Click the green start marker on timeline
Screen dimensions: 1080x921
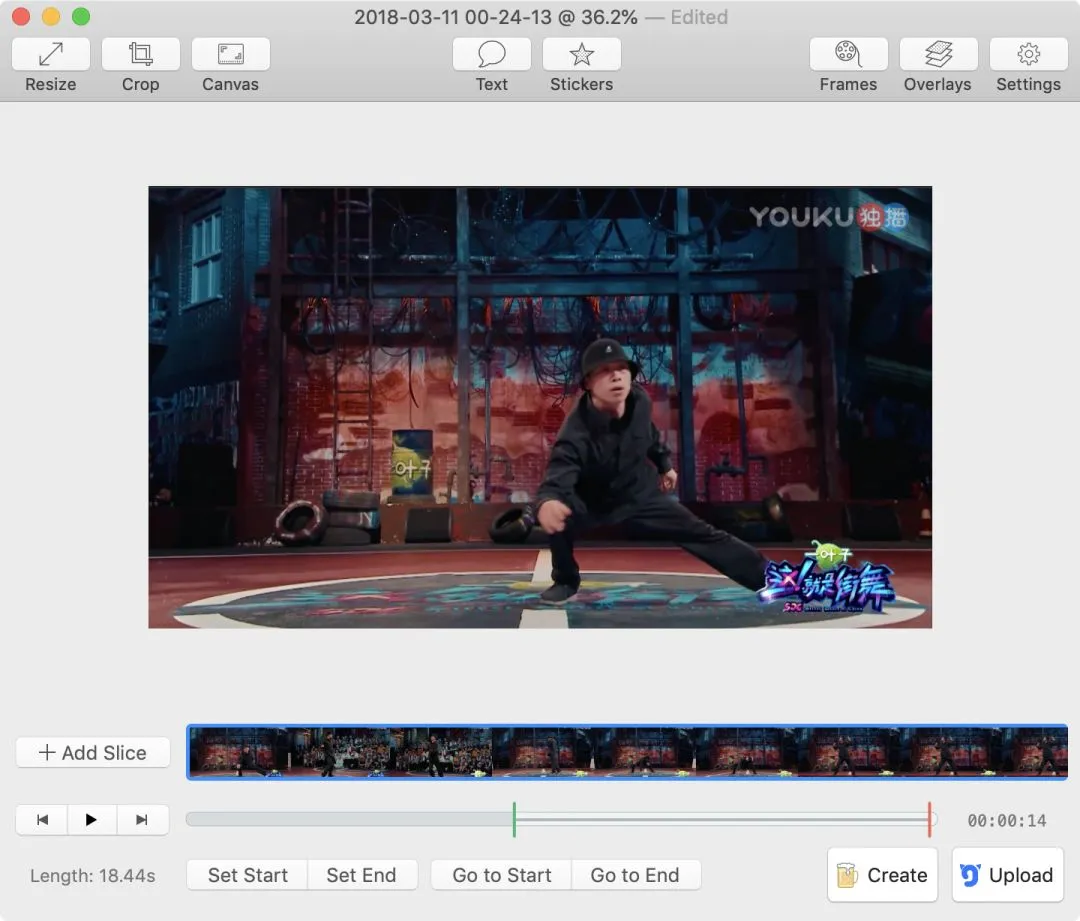tap(515, 820)
